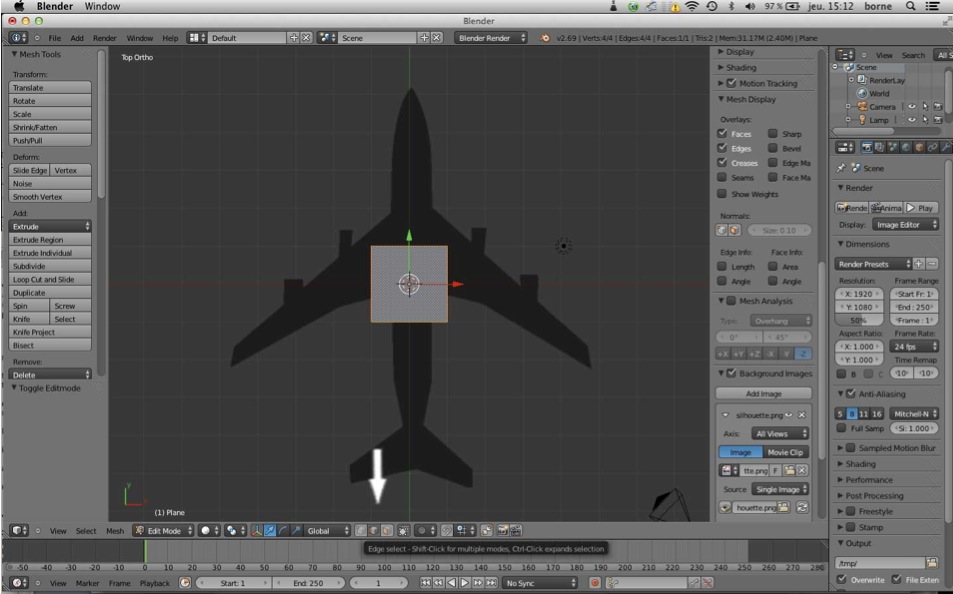The height and width of the screenshot is (594, 953).
Task: Click the record keyframe red button
Action: pos(595,582)
